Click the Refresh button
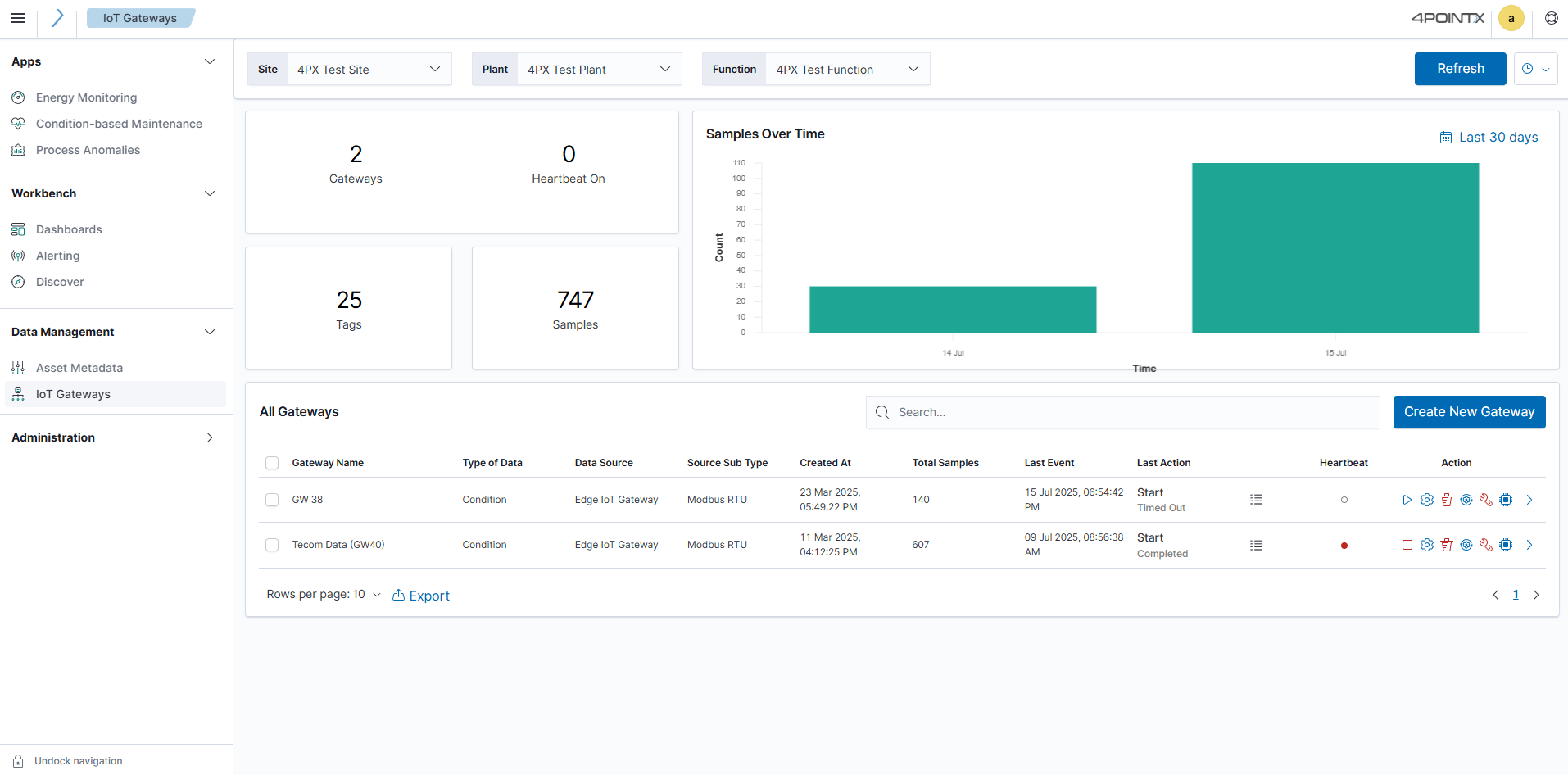Screen dimensions: 1568x775 [x=1460, y=69]
